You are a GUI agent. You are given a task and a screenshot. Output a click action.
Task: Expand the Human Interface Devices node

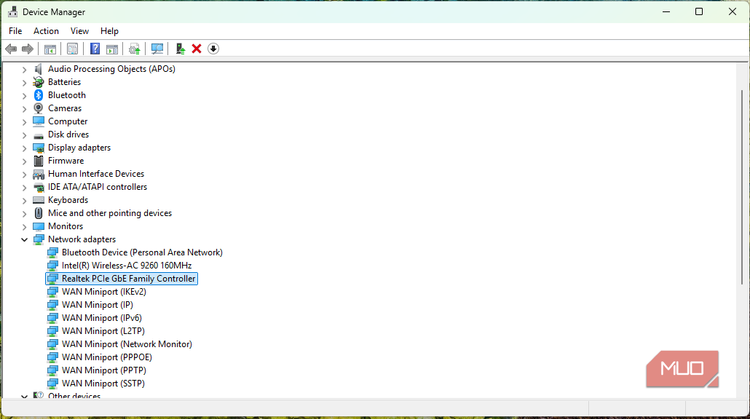(x=24, y=174)
